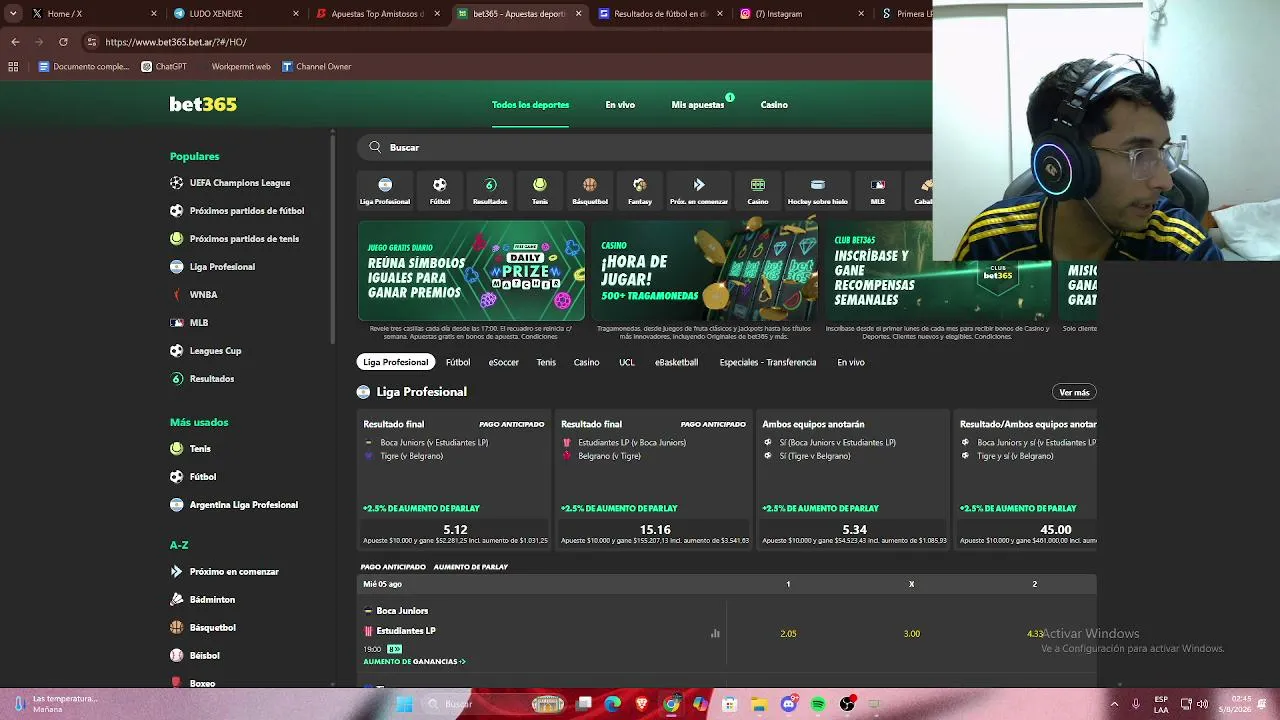Screen dimensions: 1280x720
Task: Show hidden system tray icons
Action: (1114, 704)
